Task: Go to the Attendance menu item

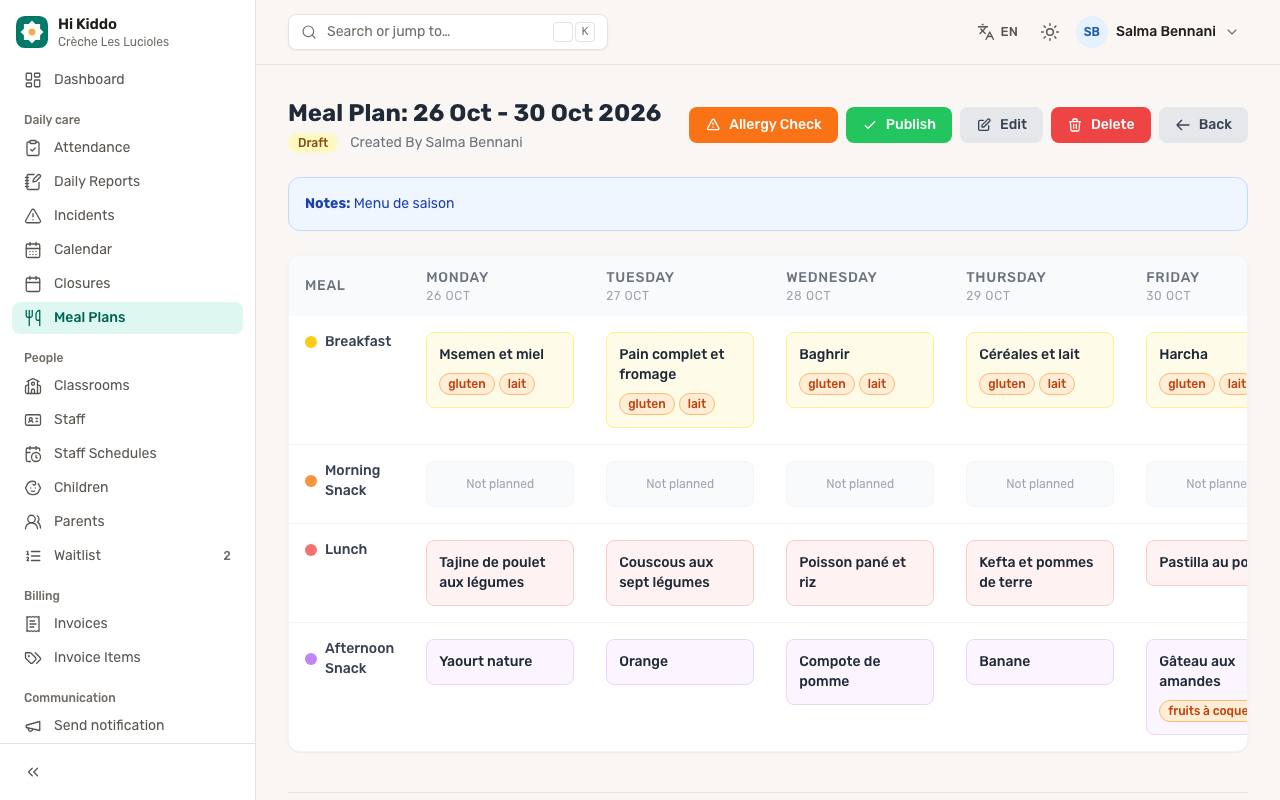Action: [x=127, y=148]
